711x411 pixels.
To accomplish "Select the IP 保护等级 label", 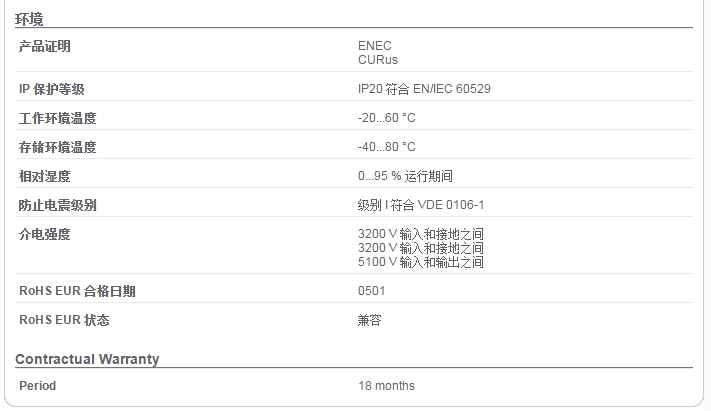I will point(52,89).
